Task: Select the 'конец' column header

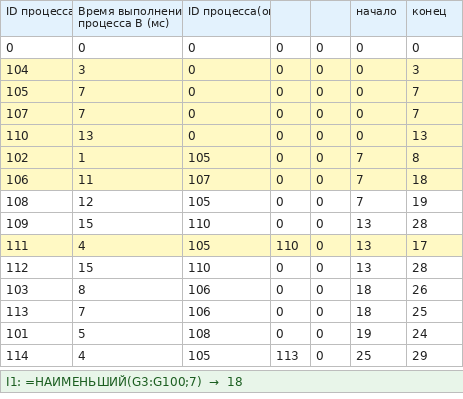Action: point(435,18)
